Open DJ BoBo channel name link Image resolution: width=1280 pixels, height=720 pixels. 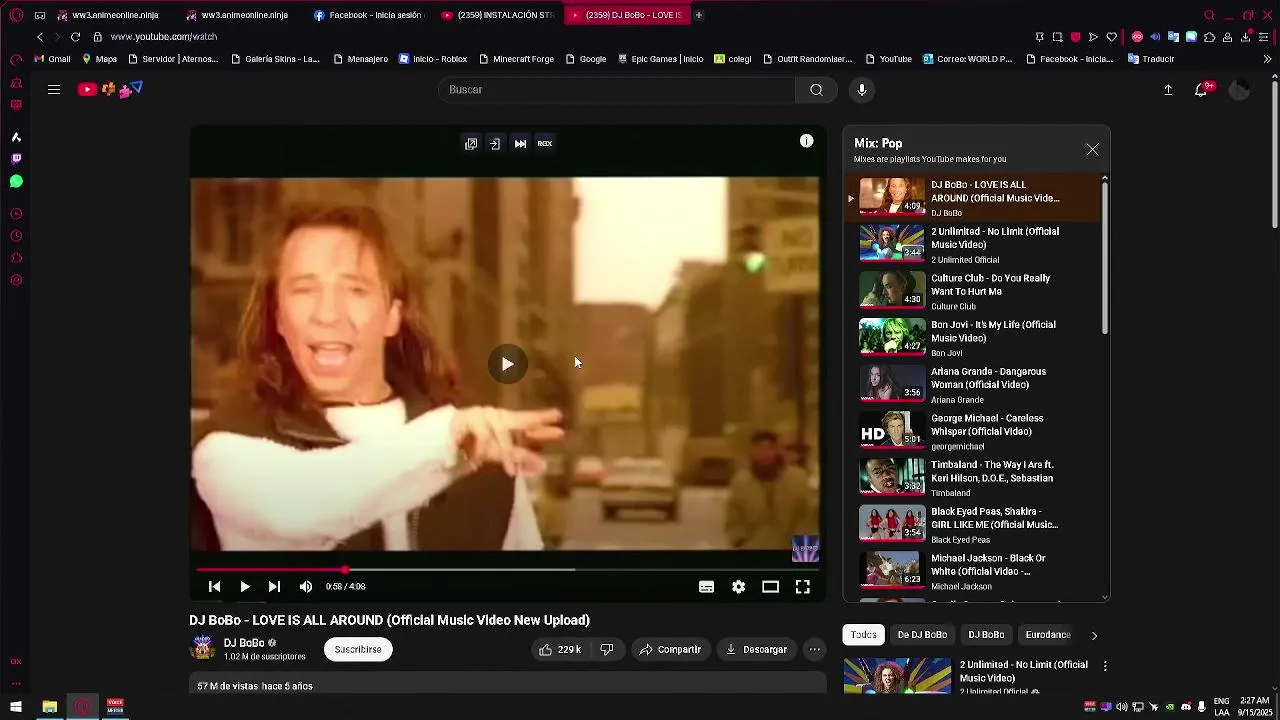[244, 643]
